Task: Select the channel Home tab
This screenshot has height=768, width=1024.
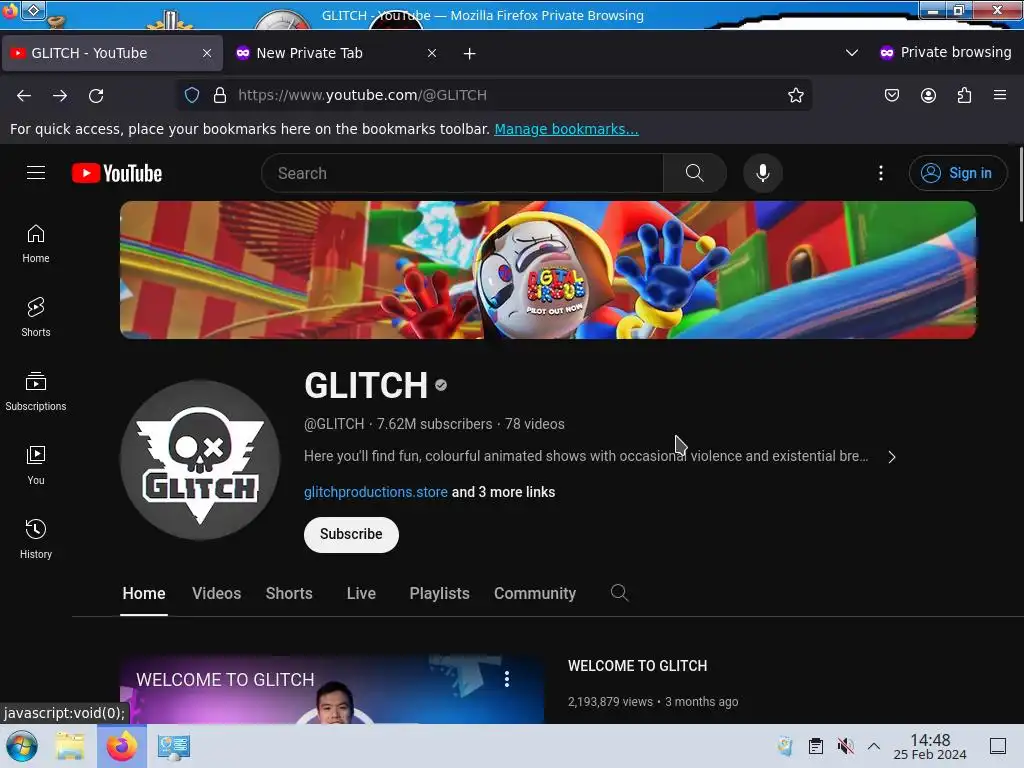Action: point(144,593)
